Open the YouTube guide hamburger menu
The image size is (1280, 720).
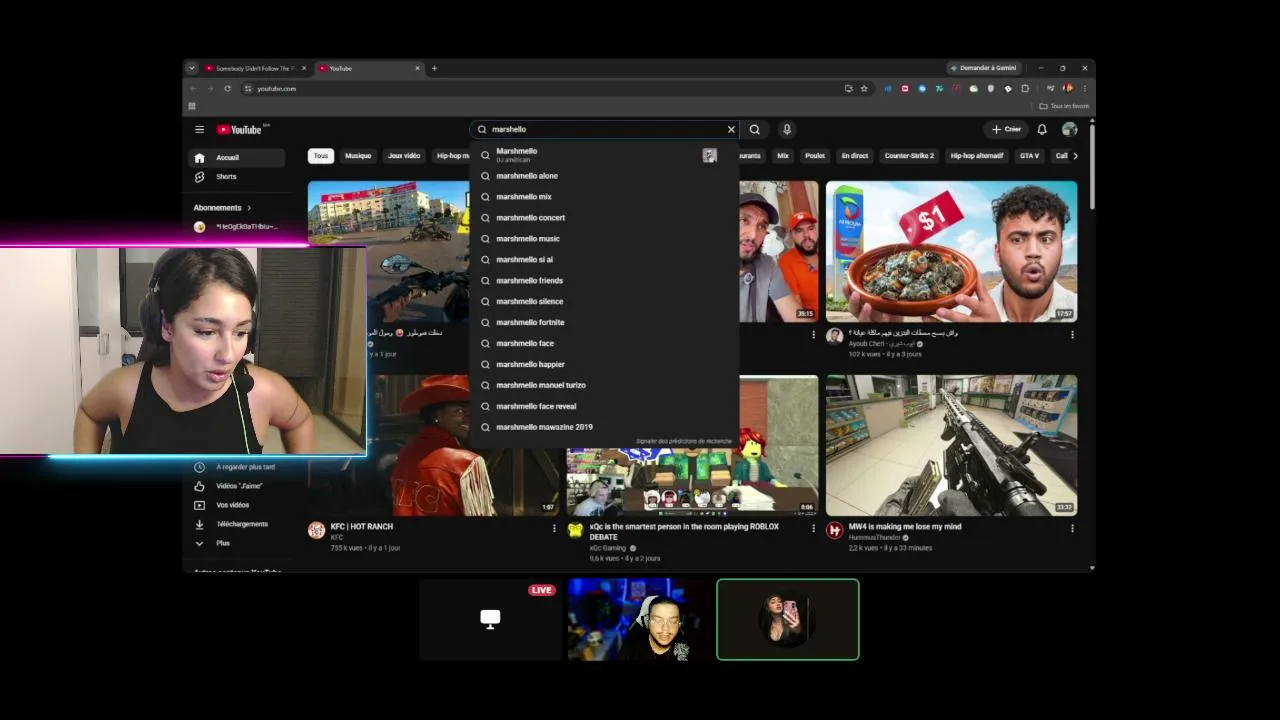click(x=199, y=129)
